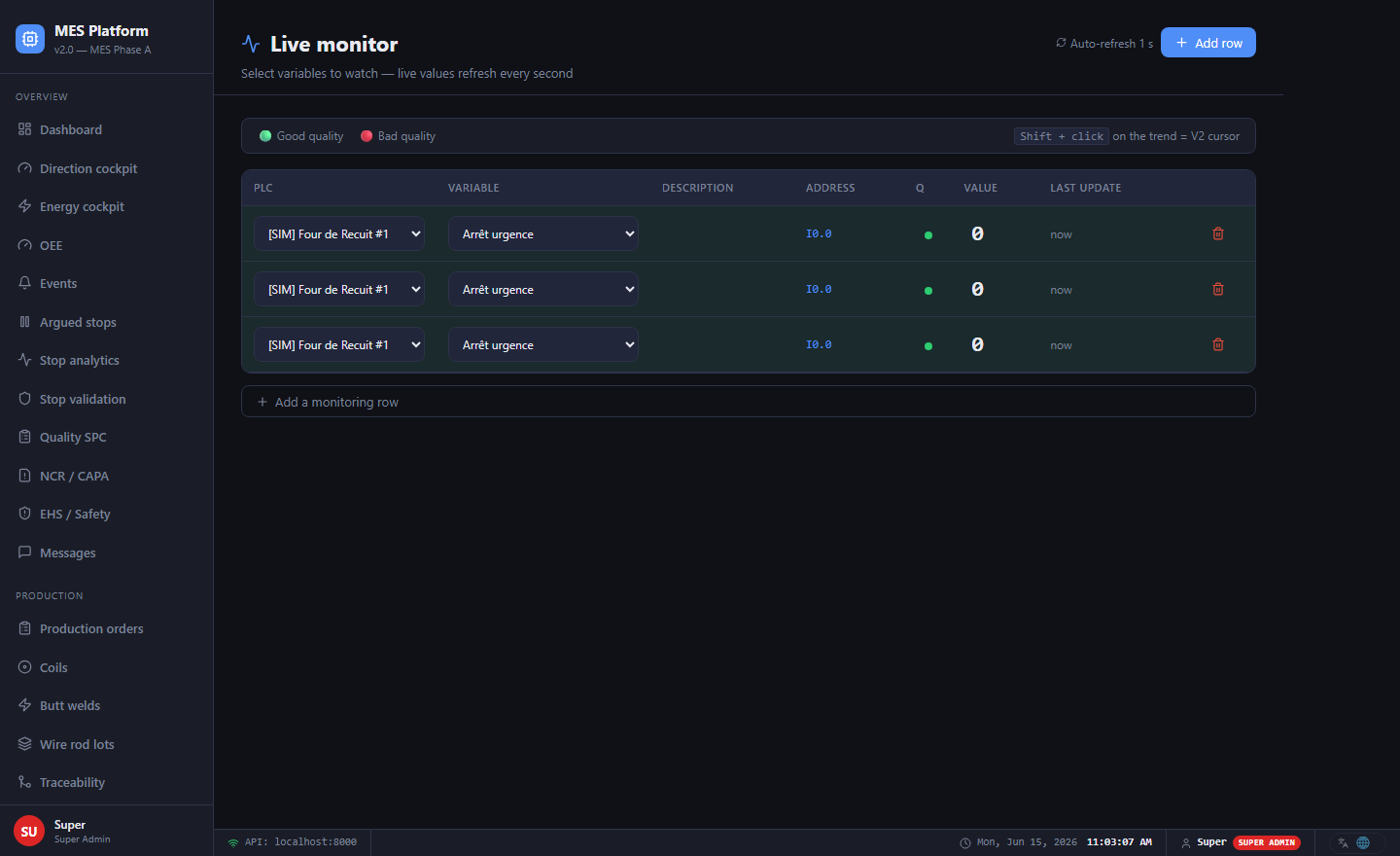Delete the third monitoring row via trash icon

(x=1218, y=344)
